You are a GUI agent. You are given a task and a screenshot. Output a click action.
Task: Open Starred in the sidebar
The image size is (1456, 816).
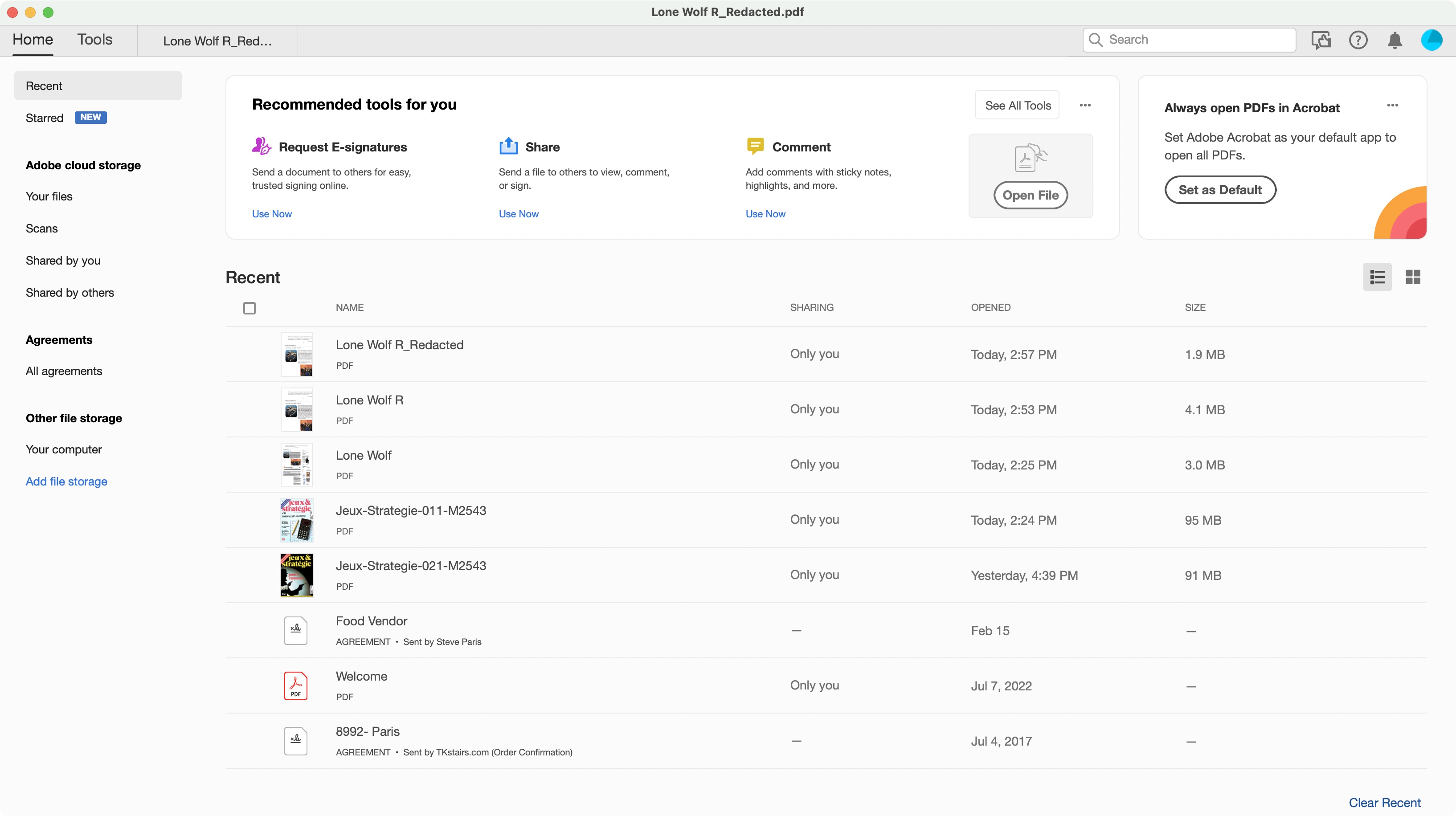point(44,118)
